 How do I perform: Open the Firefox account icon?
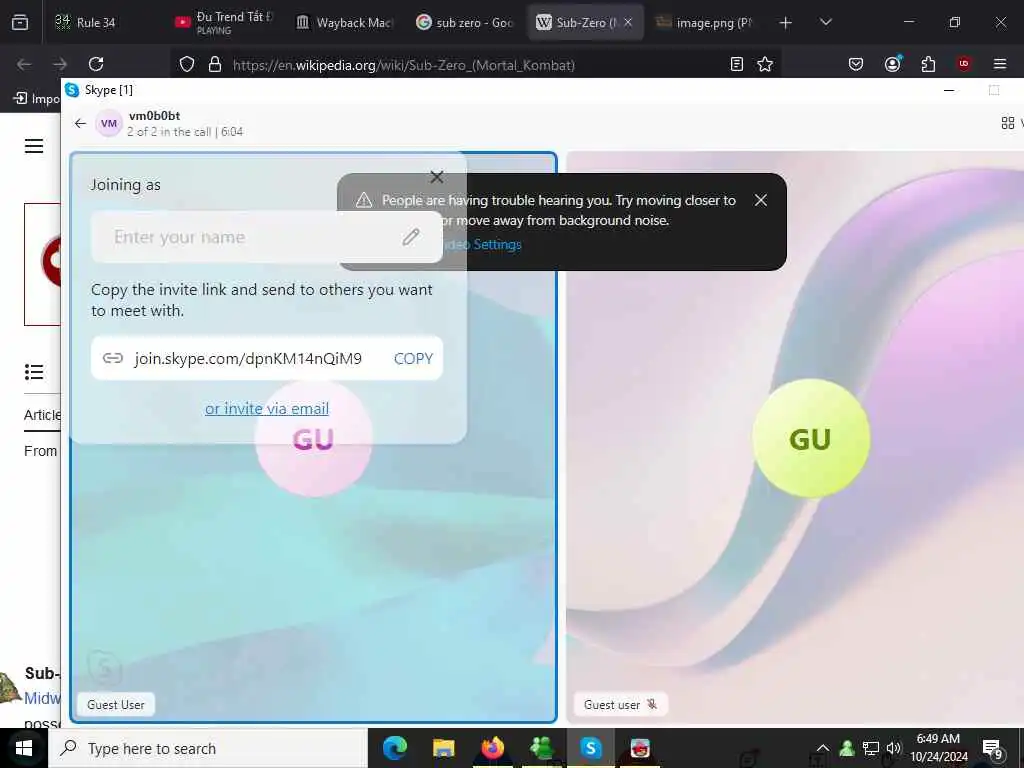pos(893,64)
